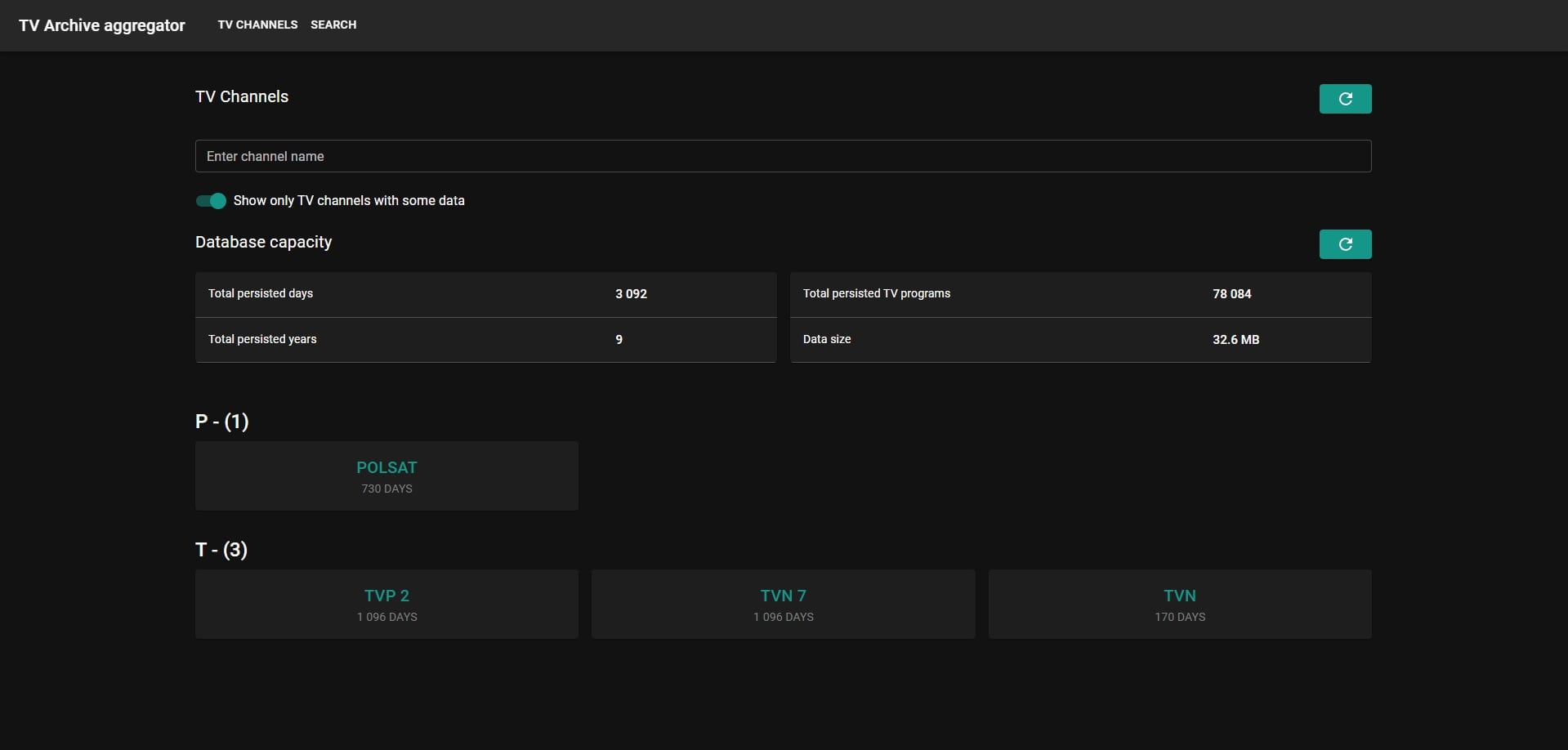Click the Total persisted TV programs label
The width and height of the screenshot is (1568, 750).
(x=877, y=293)
